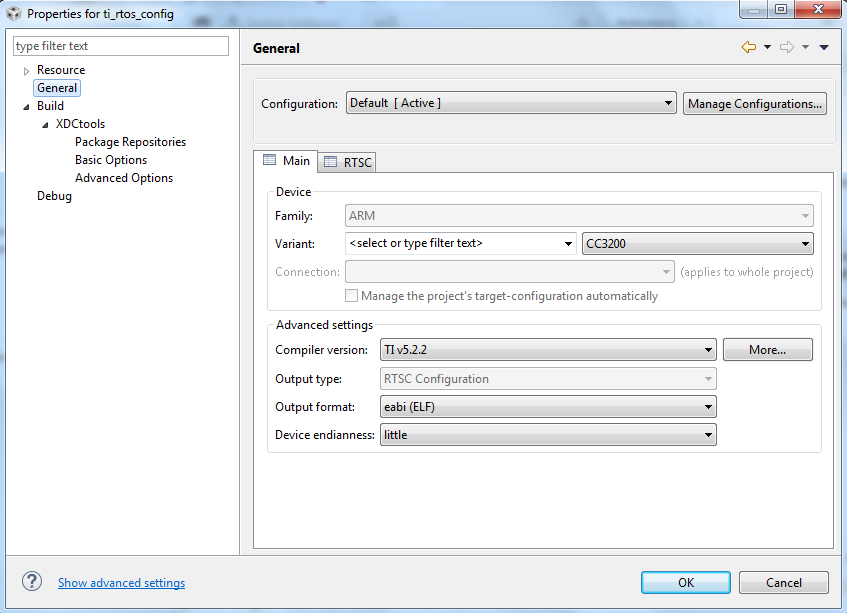Open the CC3200 variant dropdown

697,243
